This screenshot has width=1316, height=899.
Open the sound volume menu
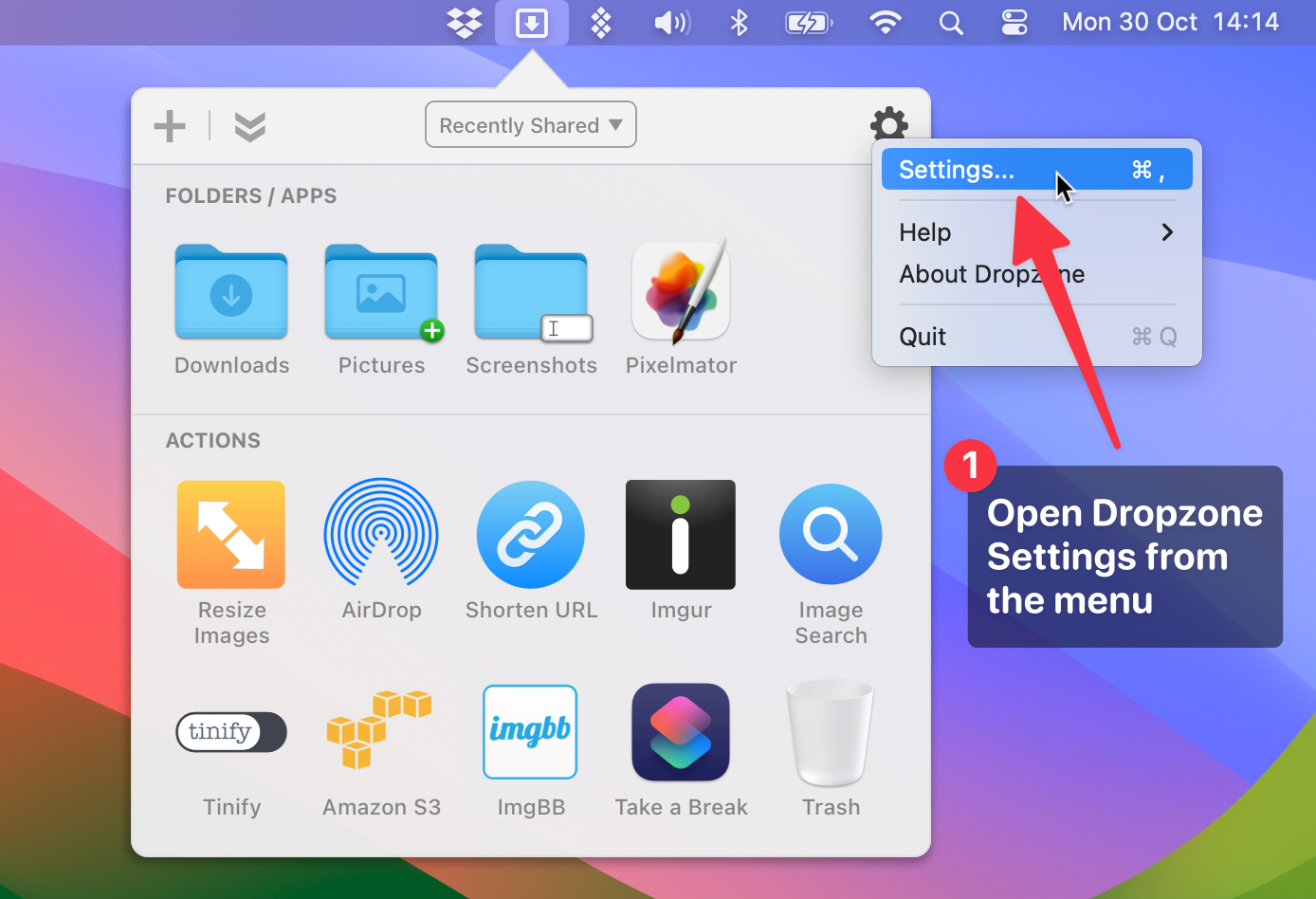tap(672, 23)
